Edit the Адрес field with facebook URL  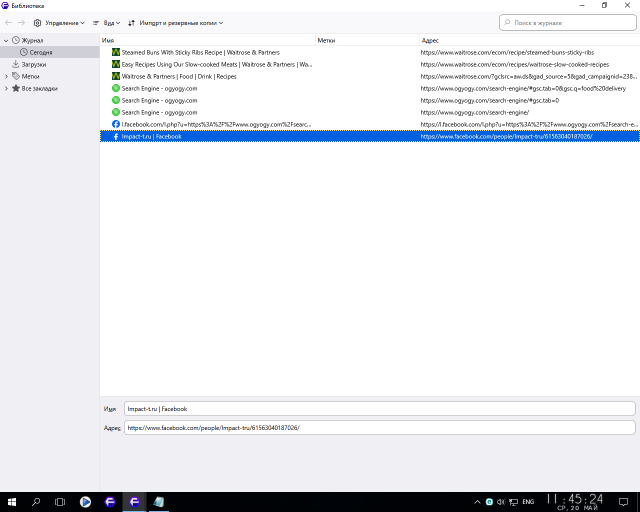click(380, 428)
